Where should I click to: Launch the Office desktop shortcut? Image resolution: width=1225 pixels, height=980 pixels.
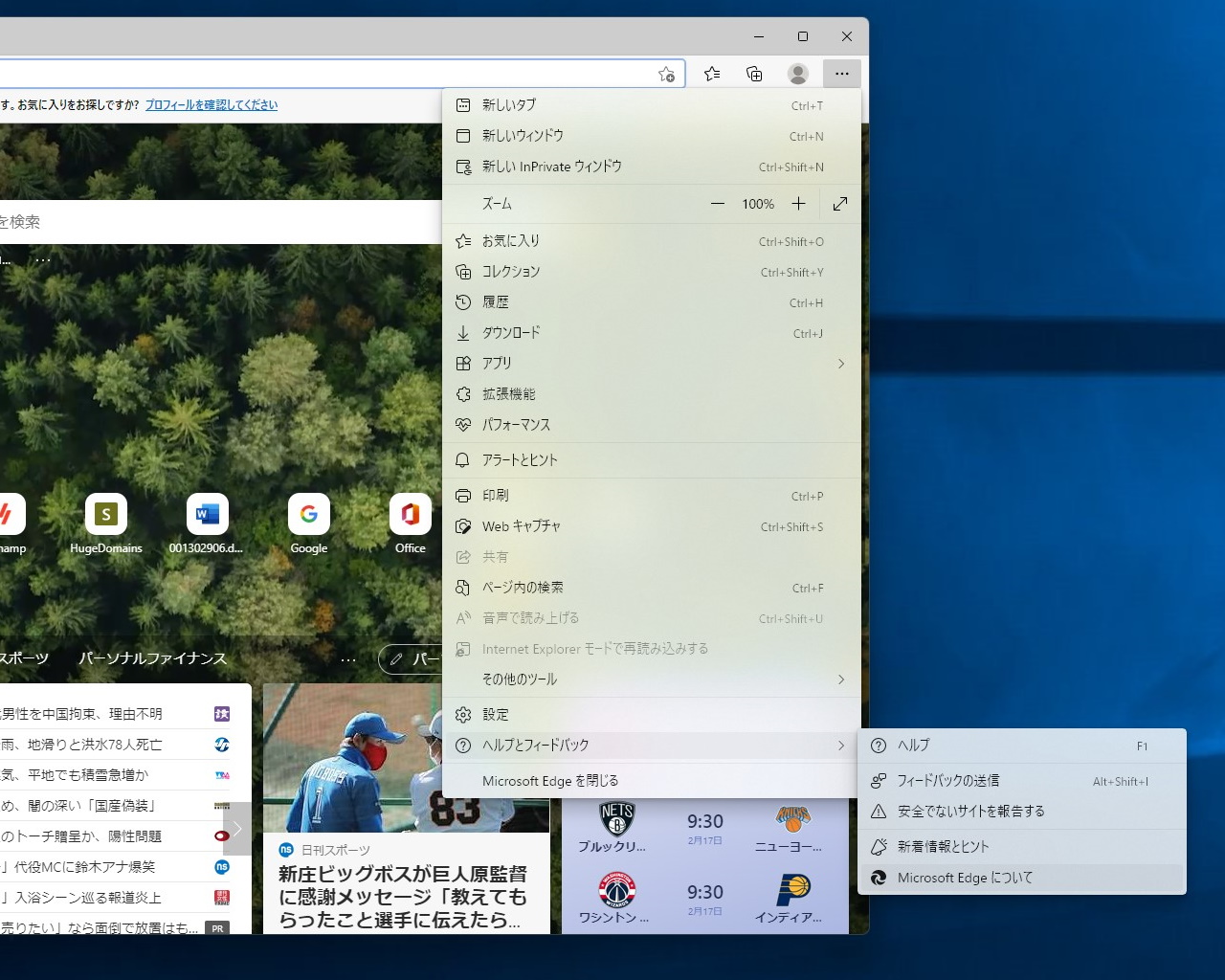pos(410,514)
